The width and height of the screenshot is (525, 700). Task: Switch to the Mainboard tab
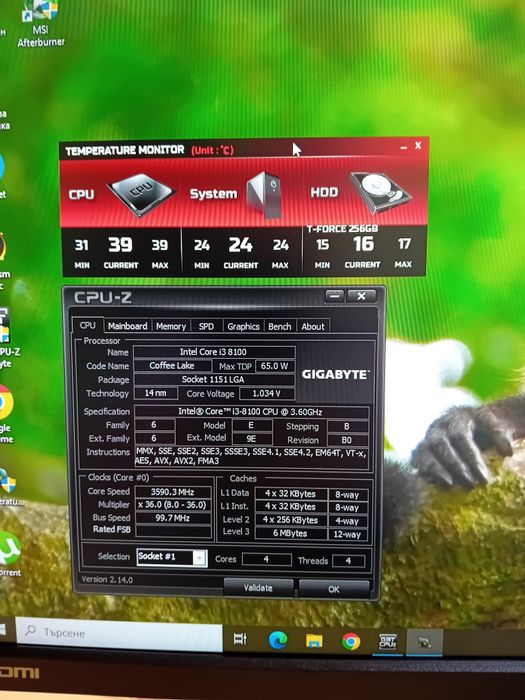[x=128, y=326]
